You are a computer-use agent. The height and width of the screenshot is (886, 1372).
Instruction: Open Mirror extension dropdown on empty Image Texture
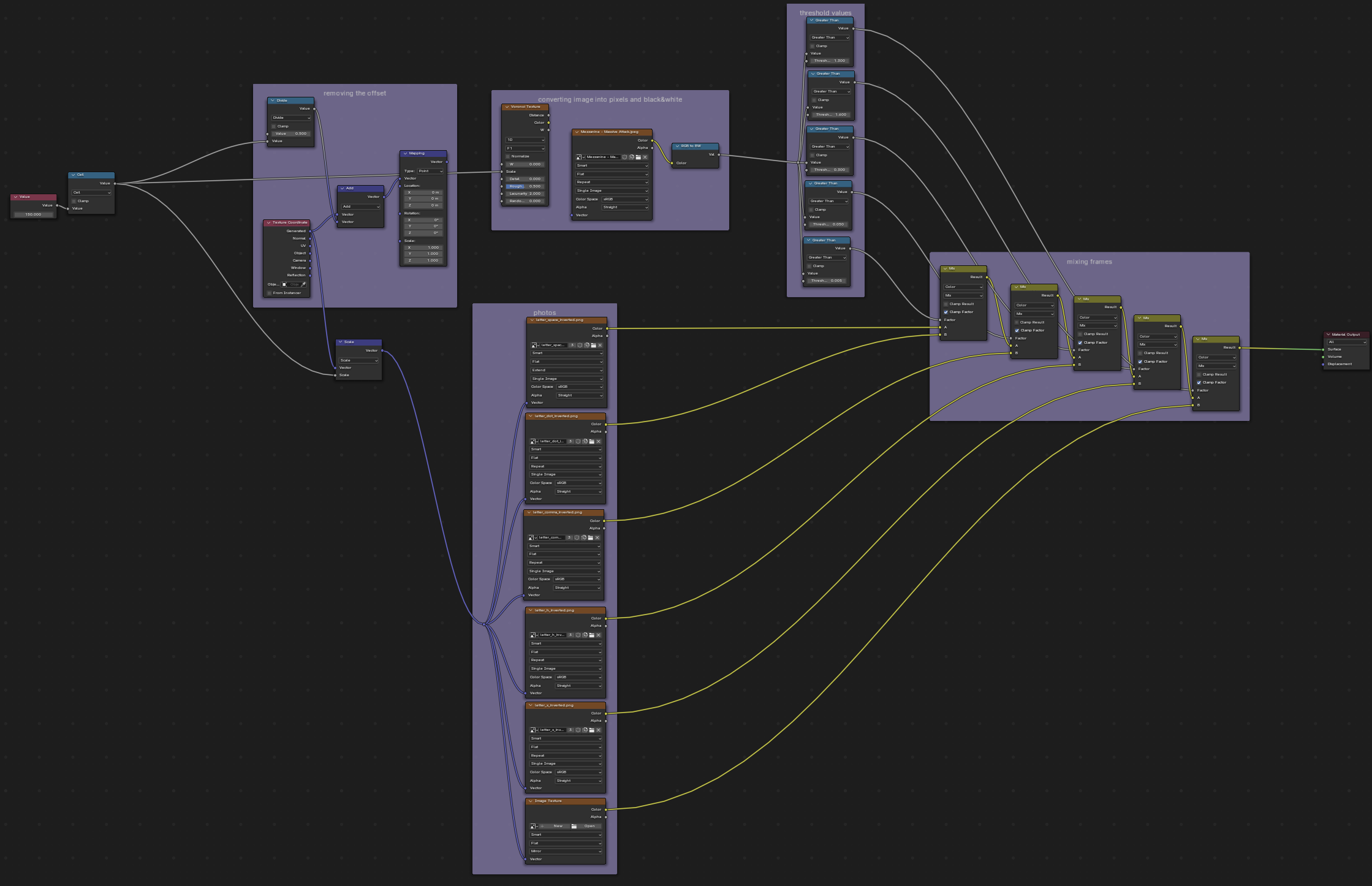click(566, 851)
